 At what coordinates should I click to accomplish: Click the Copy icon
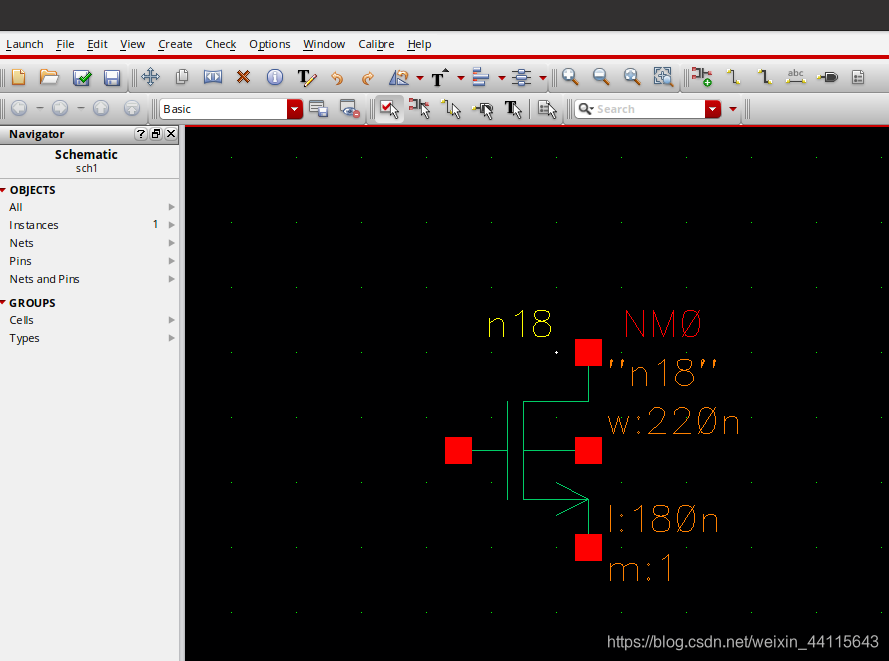(182, 77)
